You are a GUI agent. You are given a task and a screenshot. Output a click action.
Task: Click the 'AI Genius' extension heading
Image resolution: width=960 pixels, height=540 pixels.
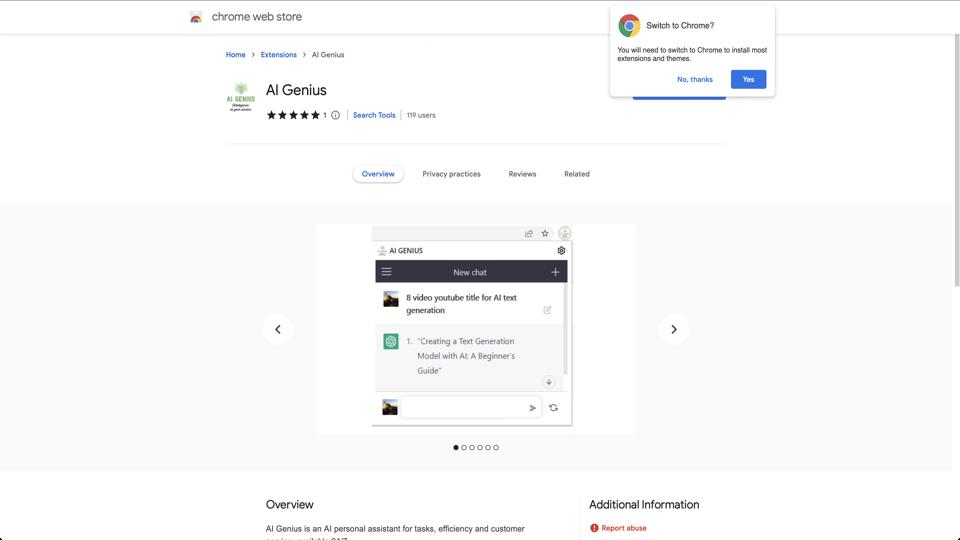point(296,90)
